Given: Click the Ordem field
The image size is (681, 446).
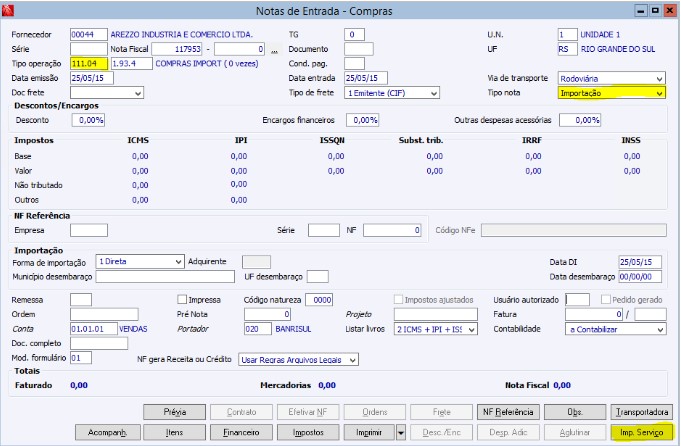Looking at the screenshot, I should tap(104, 314).
